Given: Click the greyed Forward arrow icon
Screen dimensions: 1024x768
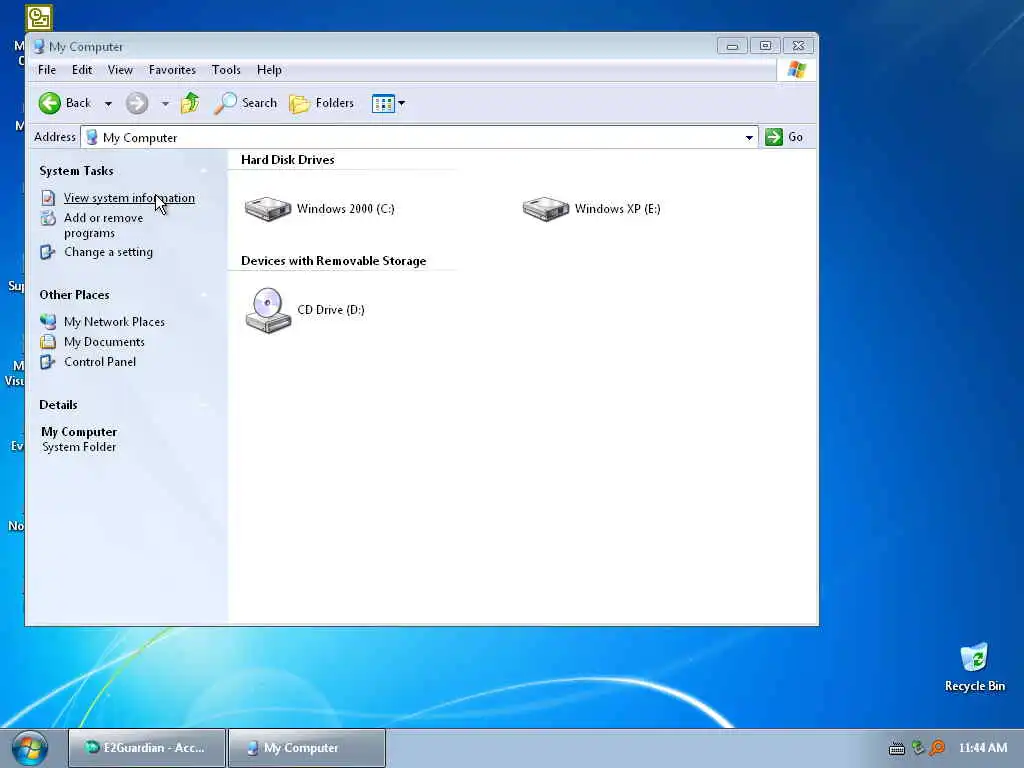Looking at the screenshot, I should pos(136,103).
